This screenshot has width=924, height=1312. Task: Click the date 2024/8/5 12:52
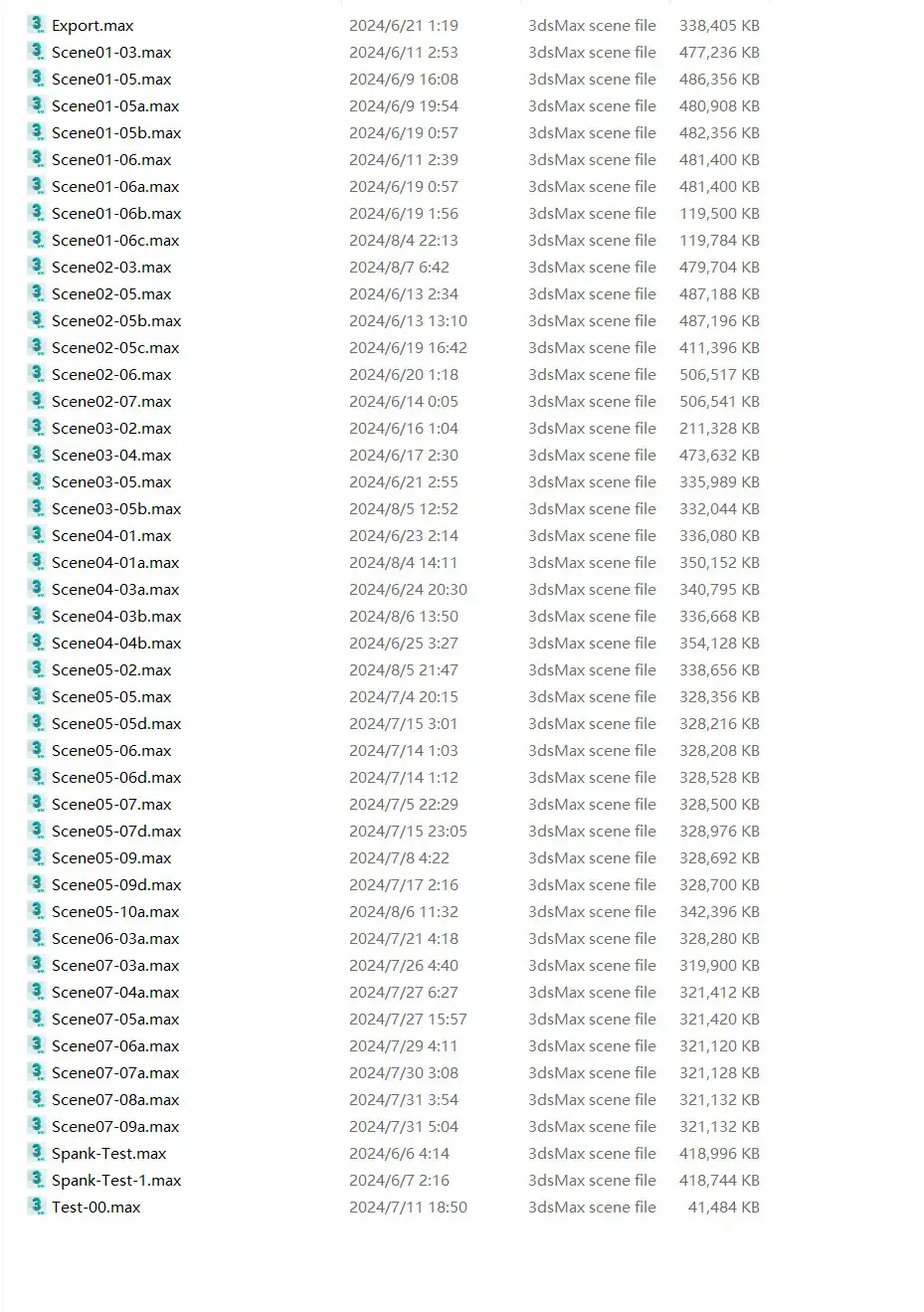(404, 508)
